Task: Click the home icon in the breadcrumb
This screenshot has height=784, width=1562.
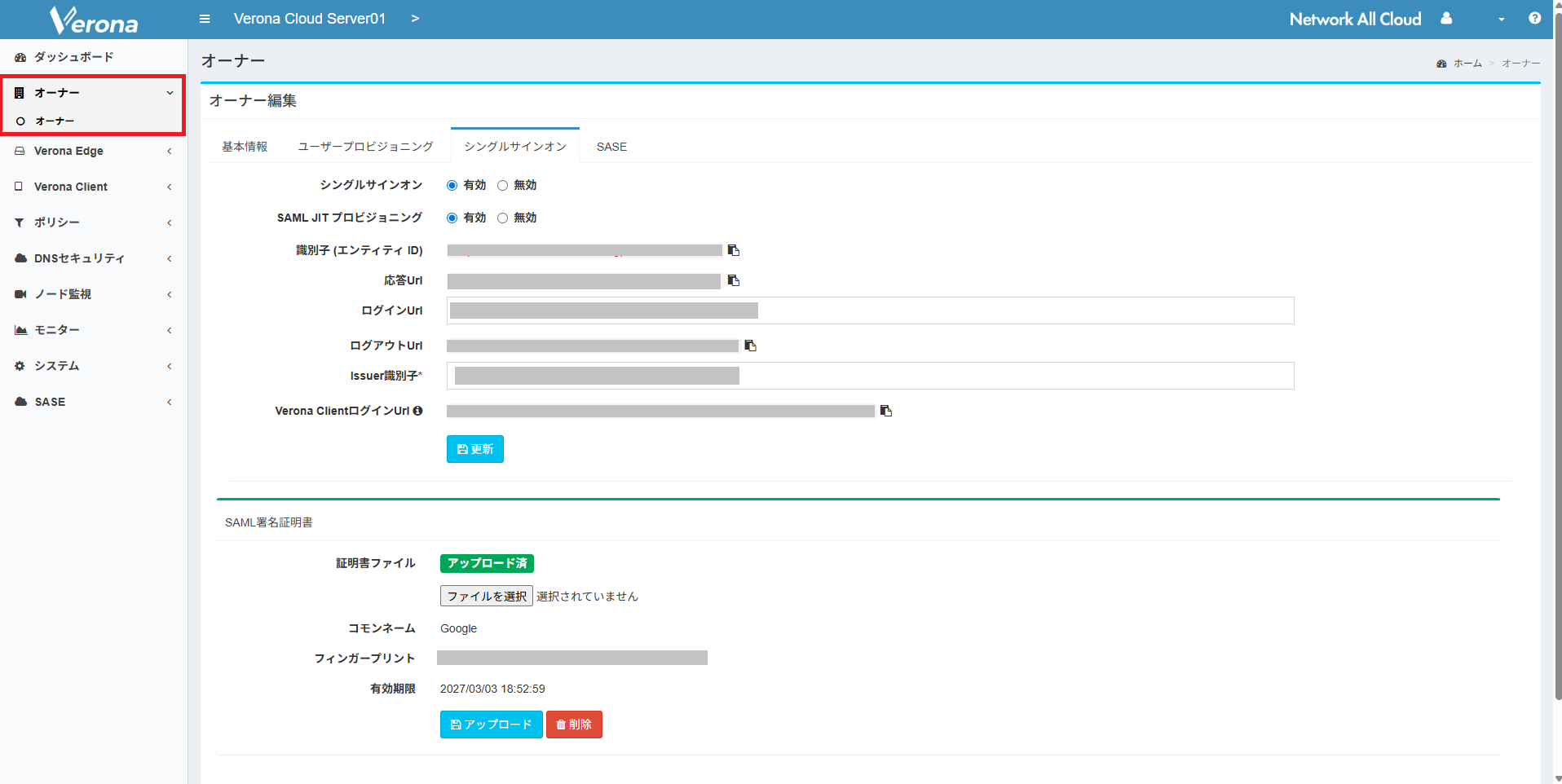Action: click(x=1441, y=64)
